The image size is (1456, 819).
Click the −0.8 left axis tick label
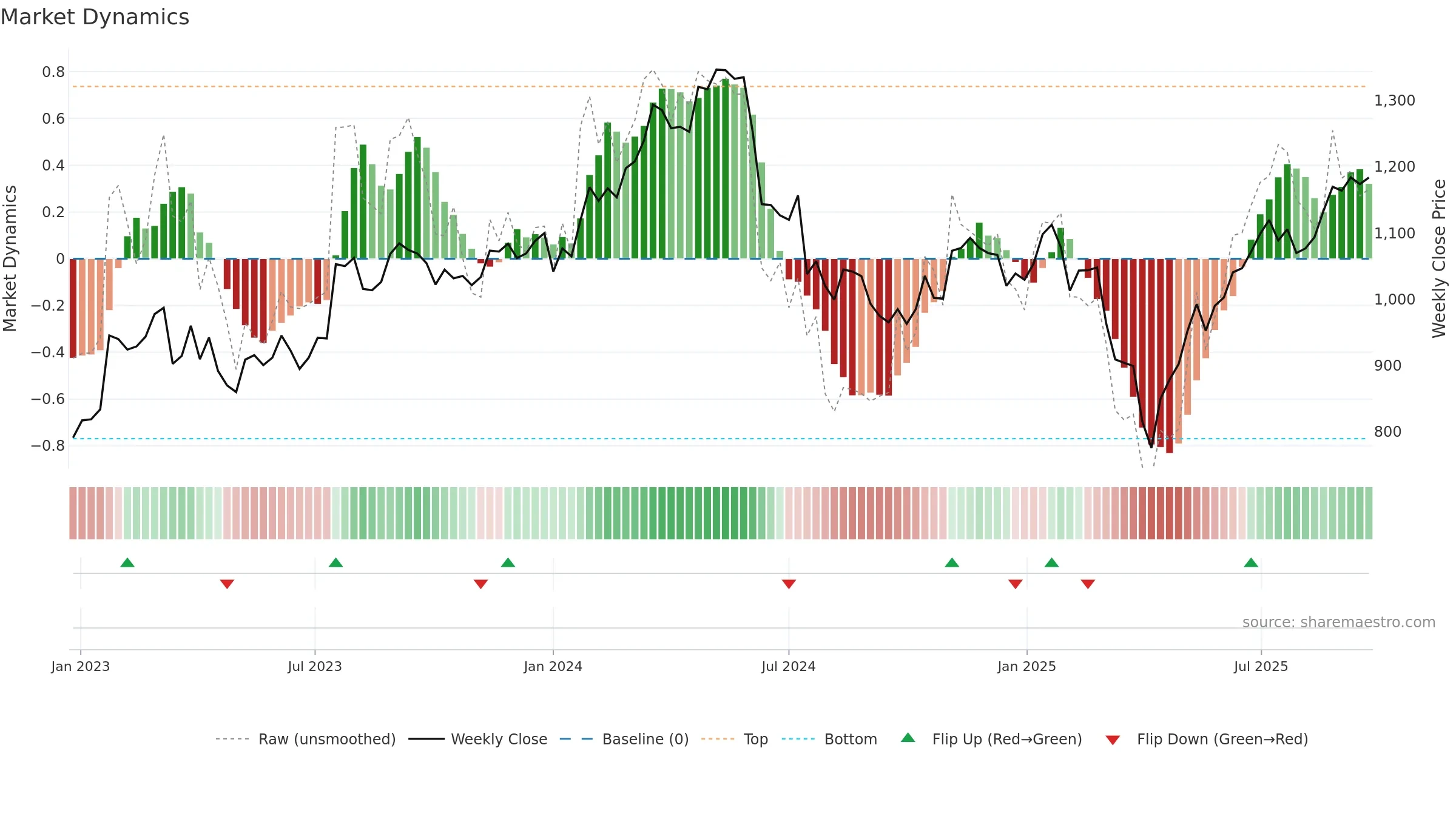pyautogui.click(x=48, y=445)
